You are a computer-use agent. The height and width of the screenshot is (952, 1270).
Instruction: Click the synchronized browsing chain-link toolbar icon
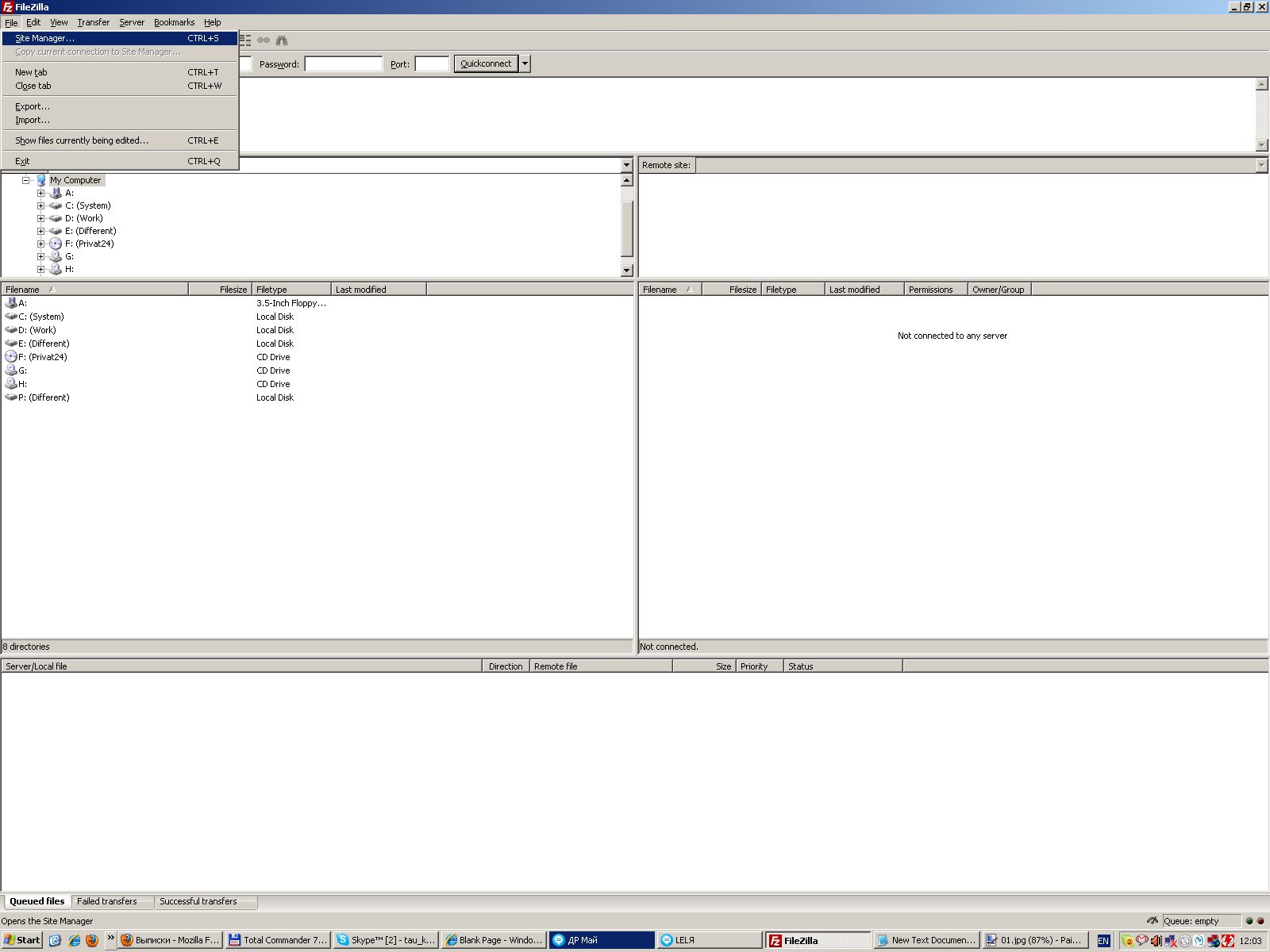[264, 40]
